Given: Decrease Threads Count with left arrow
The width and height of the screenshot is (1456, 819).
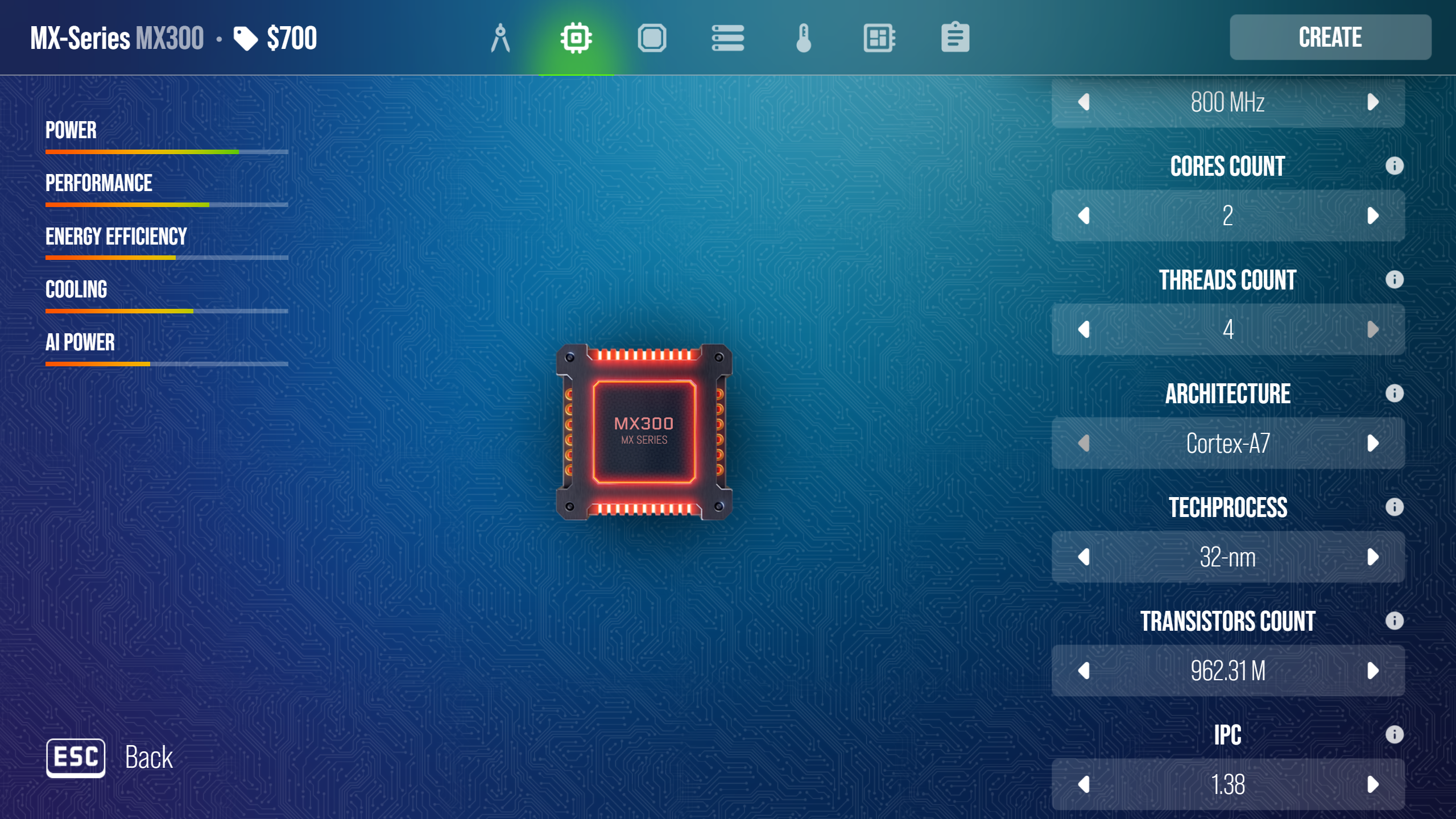Looking at the screenshot, I should [x=1084, y=330].
